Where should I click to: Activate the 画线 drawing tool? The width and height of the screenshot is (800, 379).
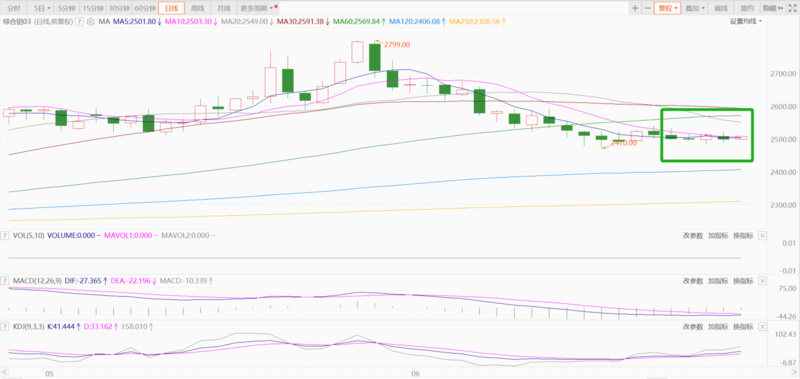(721, 8)
